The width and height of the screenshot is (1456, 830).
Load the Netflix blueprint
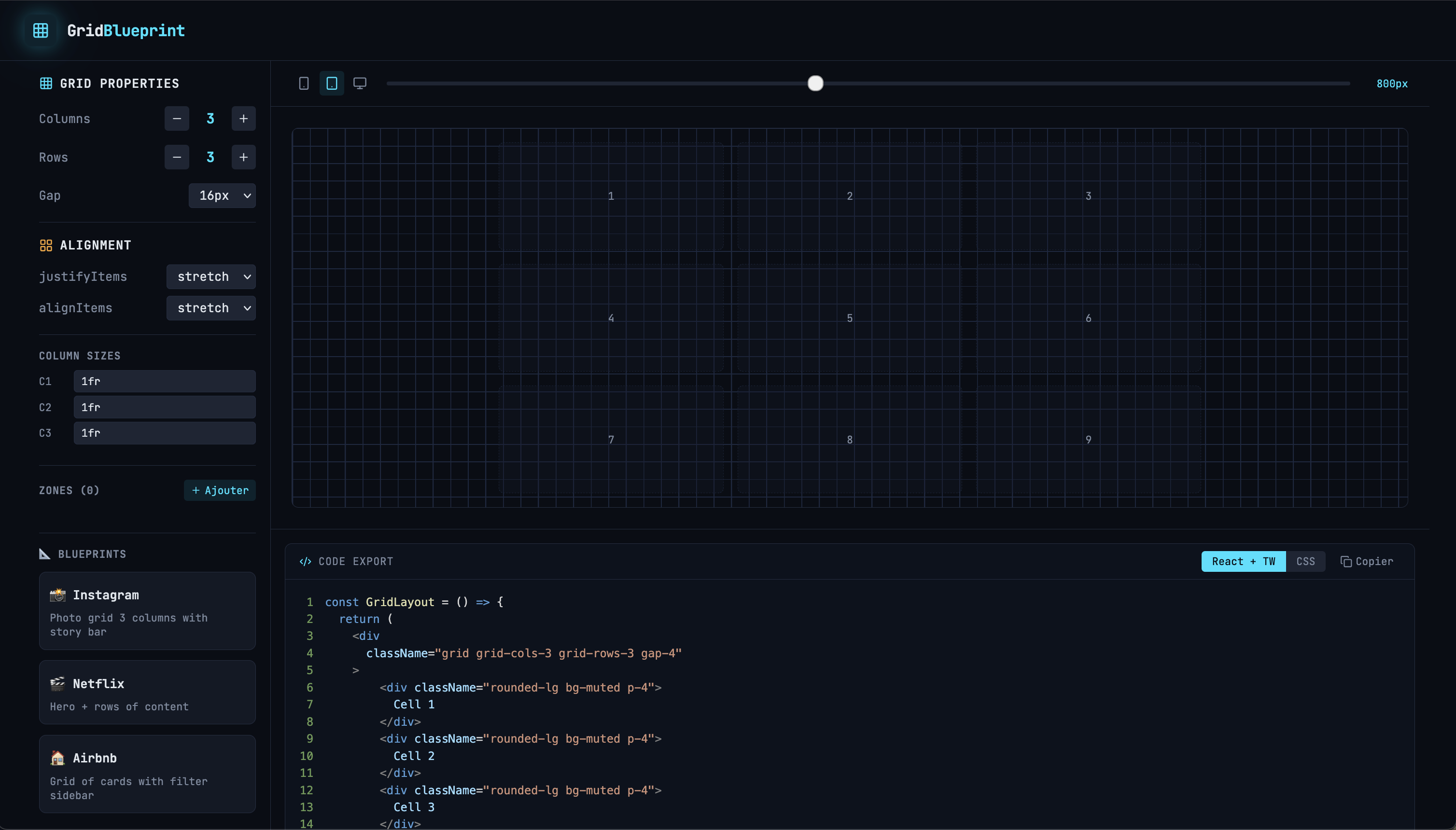pos(147,692)
